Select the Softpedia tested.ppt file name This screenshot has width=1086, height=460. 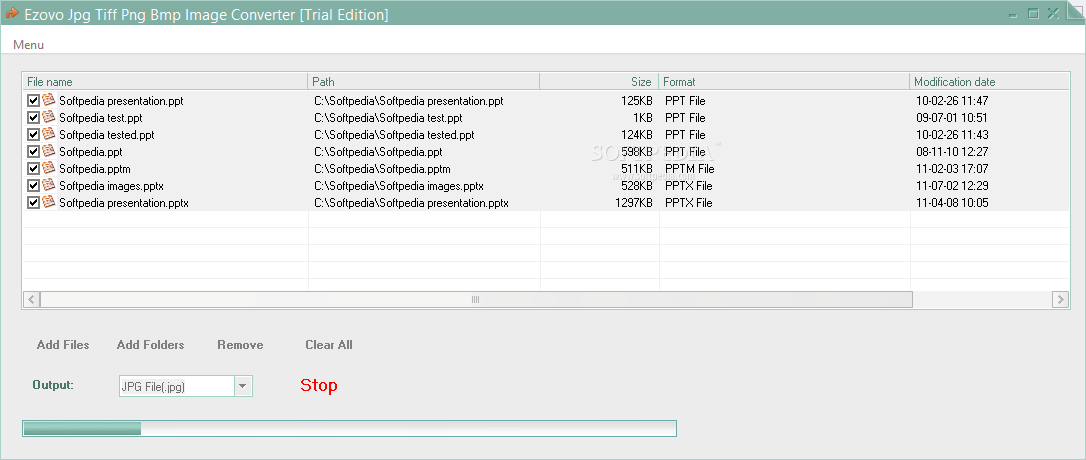tap(107, 135)
